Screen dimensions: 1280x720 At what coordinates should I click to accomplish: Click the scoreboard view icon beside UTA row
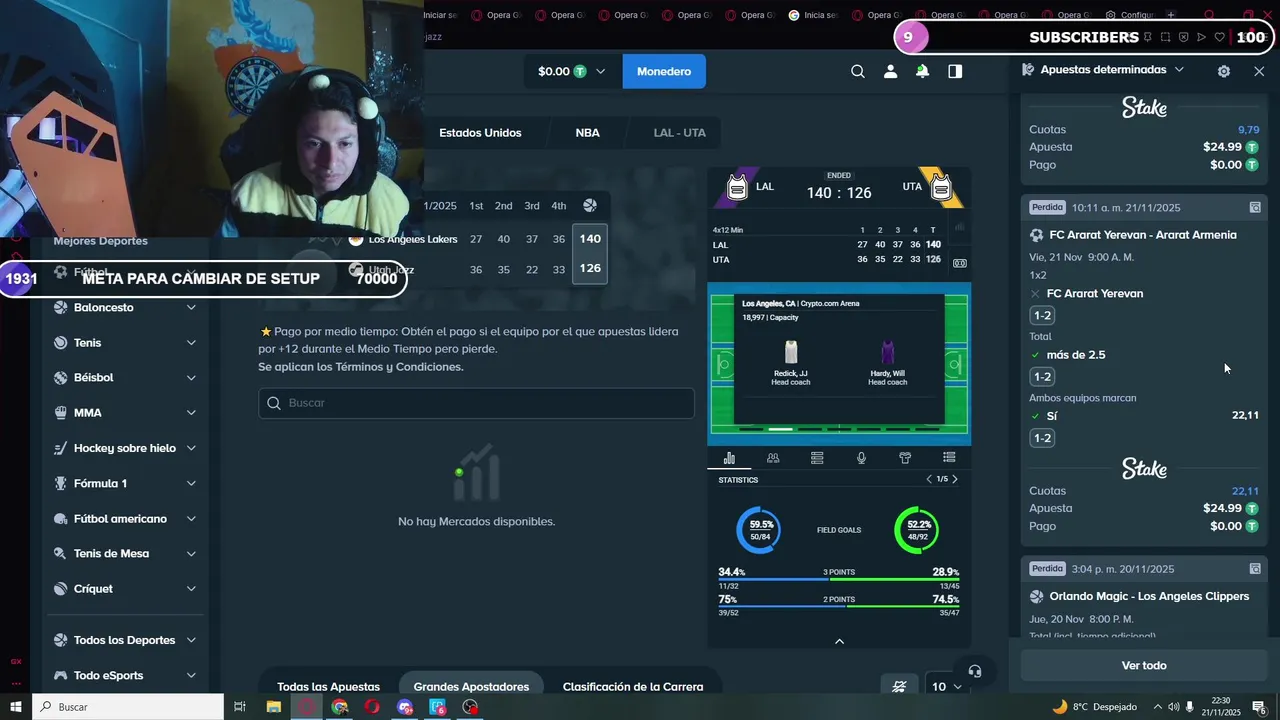960,263
